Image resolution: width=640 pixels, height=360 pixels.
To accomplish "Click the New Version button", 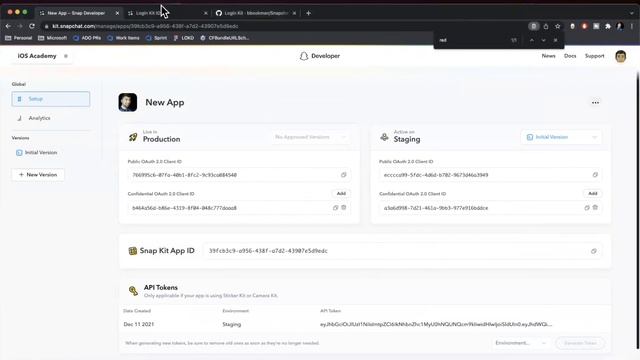I will pyautogui.click(x=38, y=175).
